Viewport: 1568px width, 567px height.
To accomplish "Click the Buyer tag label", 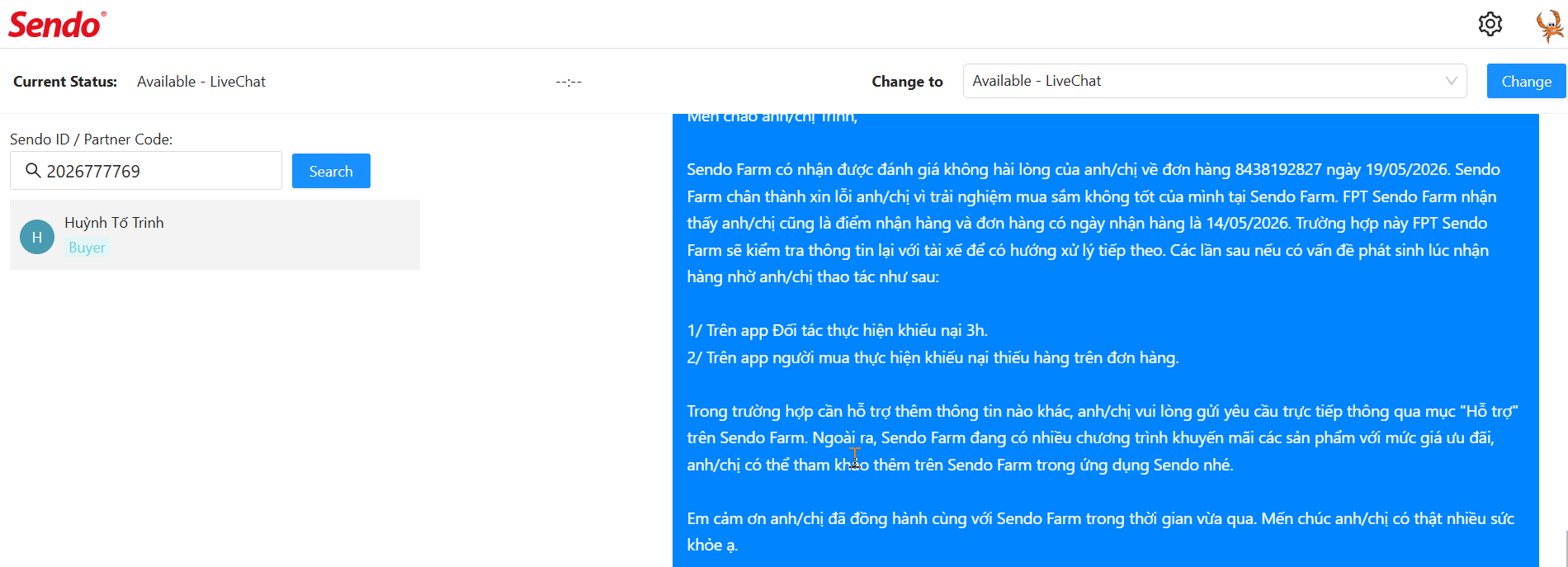I will [x=87, y=248].
